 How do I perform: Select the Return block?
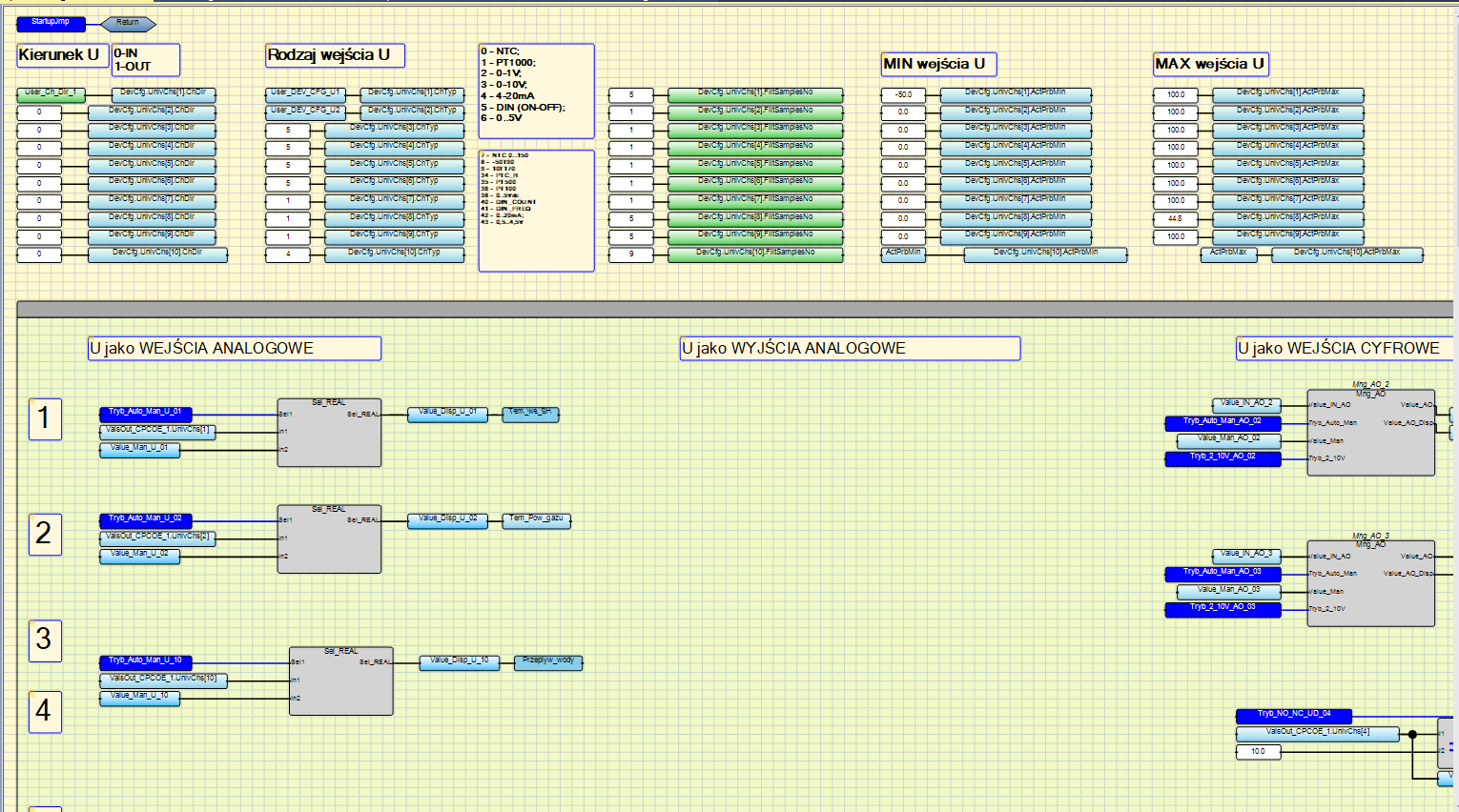(128, 24)
